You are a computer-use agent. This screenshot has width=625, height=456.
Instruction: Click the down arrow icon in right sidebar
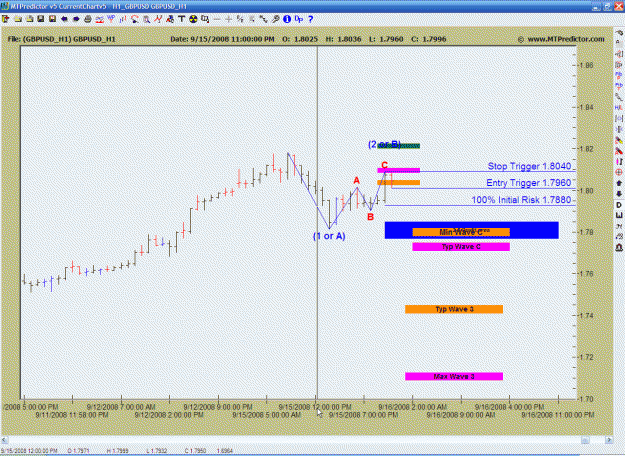coord(619,194)
